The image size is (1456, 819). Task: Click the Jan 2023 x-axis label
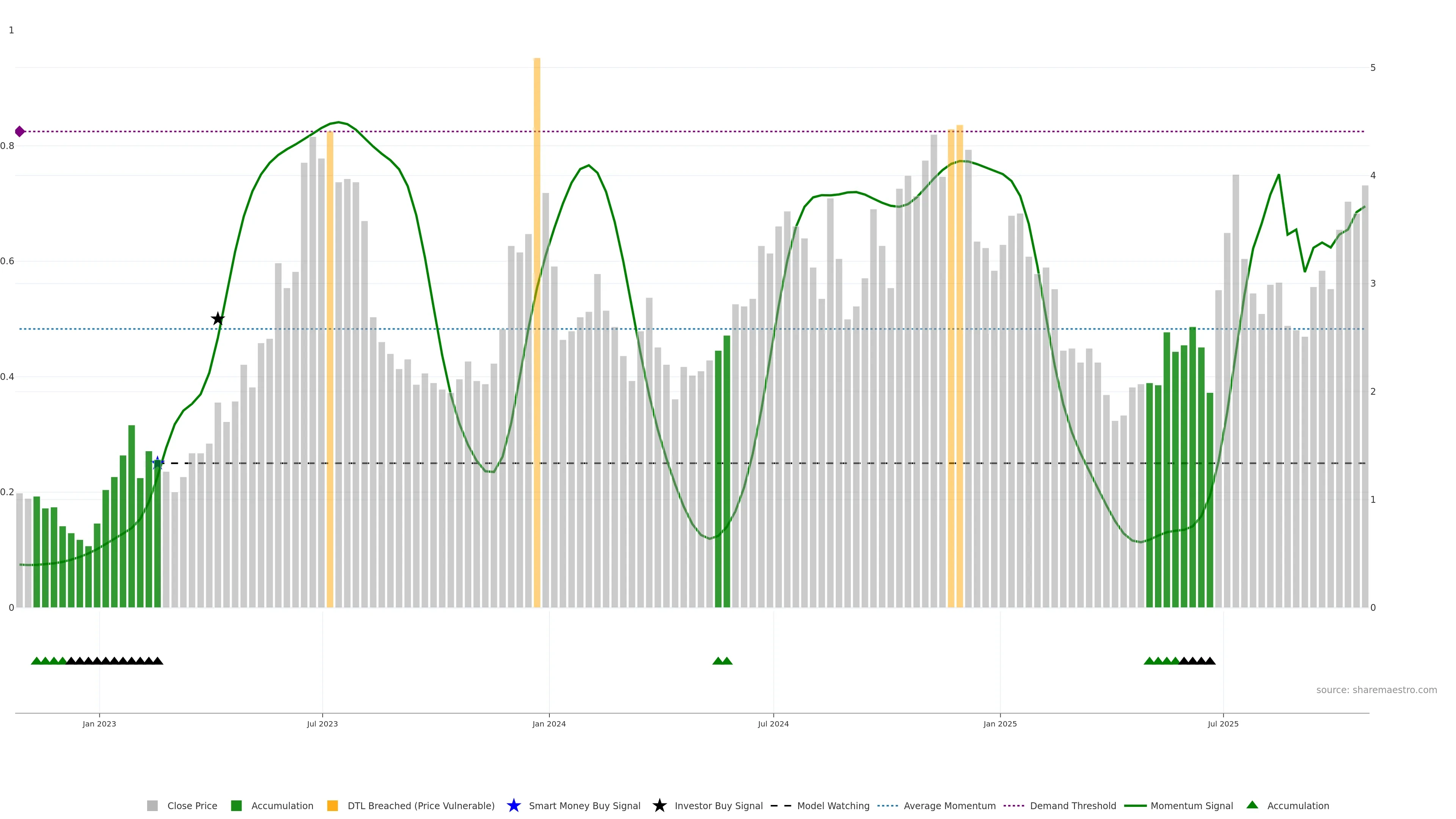tap(99, 723)
